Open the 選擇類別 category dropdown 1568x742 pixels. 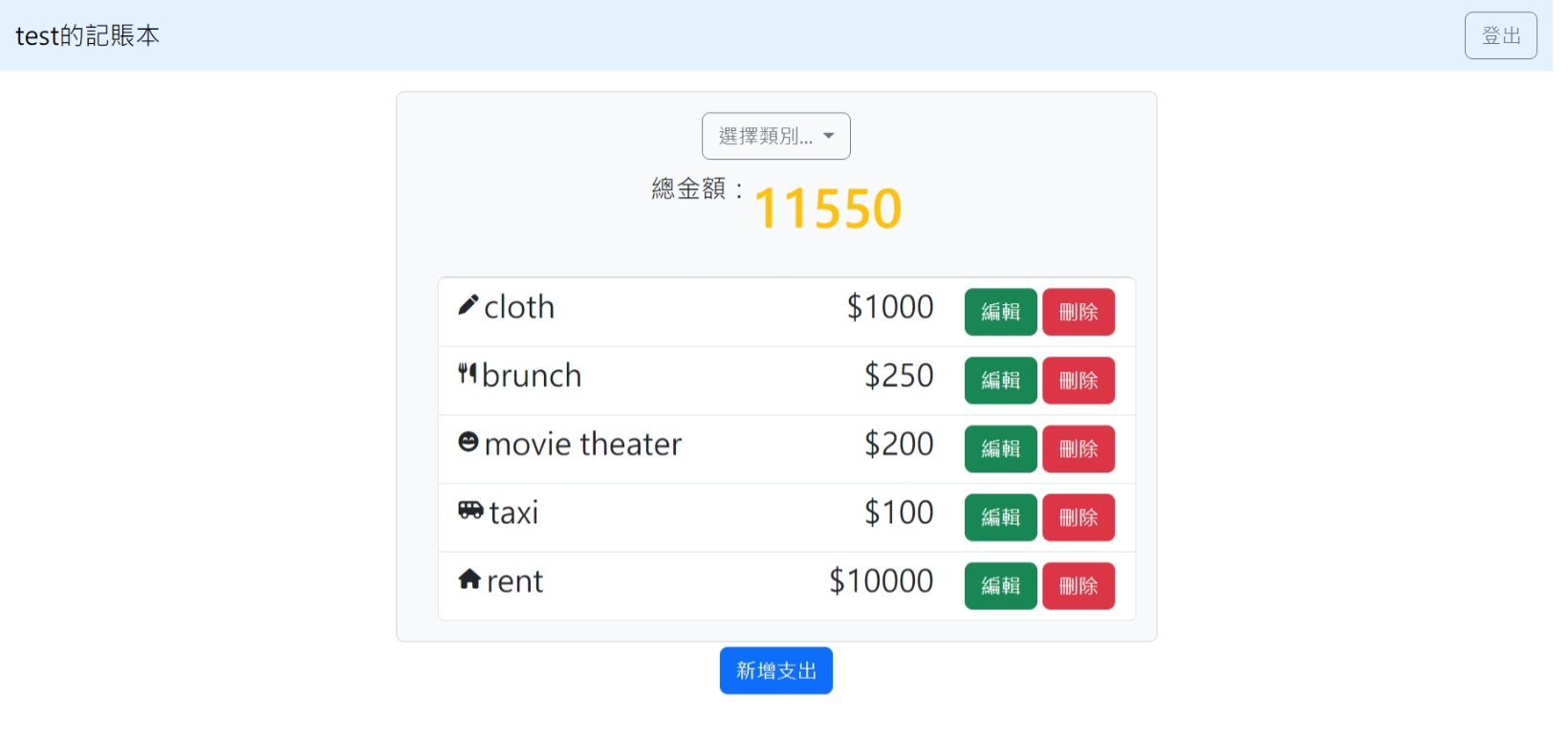click(775, 137)
